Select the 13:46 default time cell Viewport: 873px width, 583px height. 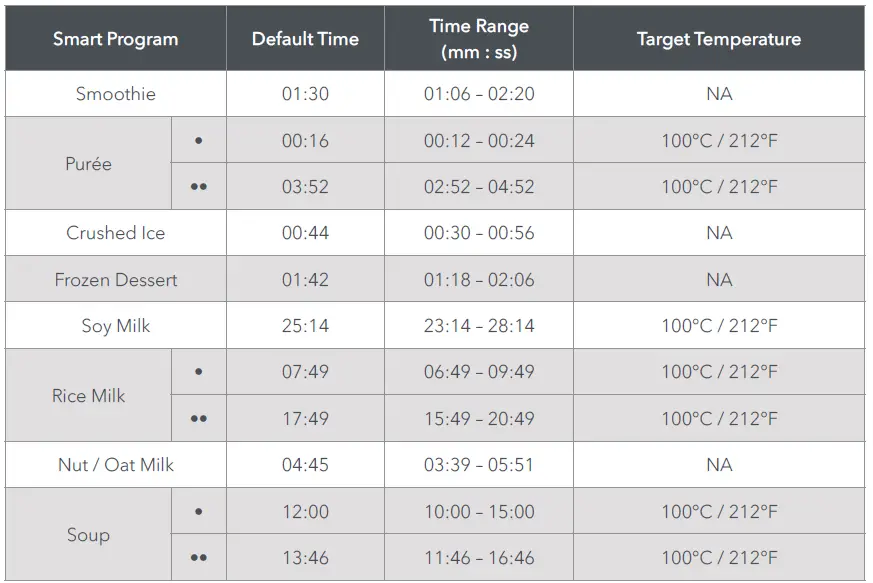pyautogui.click(x=305, y=558)
